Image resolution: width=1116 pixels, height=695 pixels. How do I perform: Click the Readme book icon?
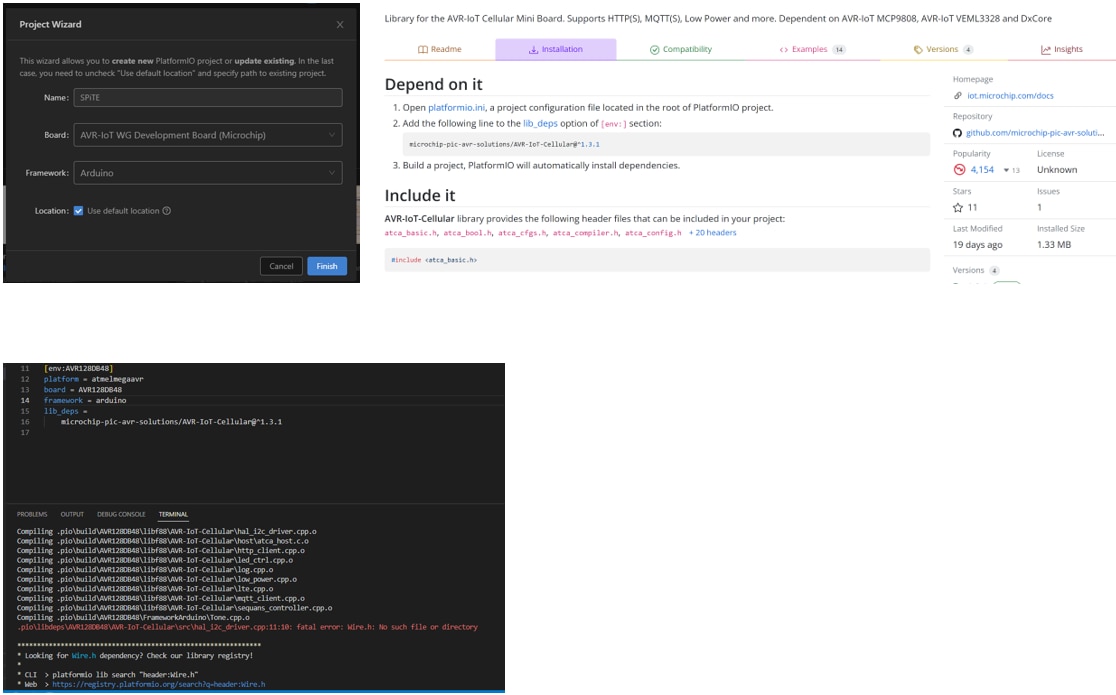(423, 50)
